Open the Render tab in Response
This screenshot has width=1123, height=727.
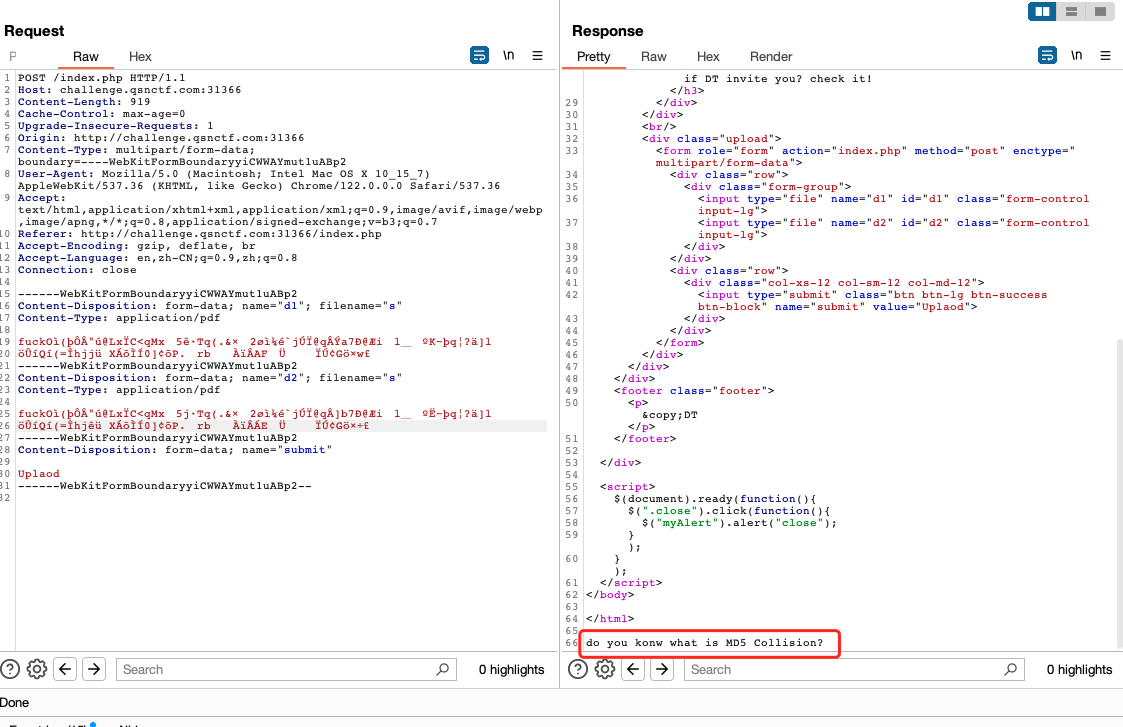click(x=771, y=57)
